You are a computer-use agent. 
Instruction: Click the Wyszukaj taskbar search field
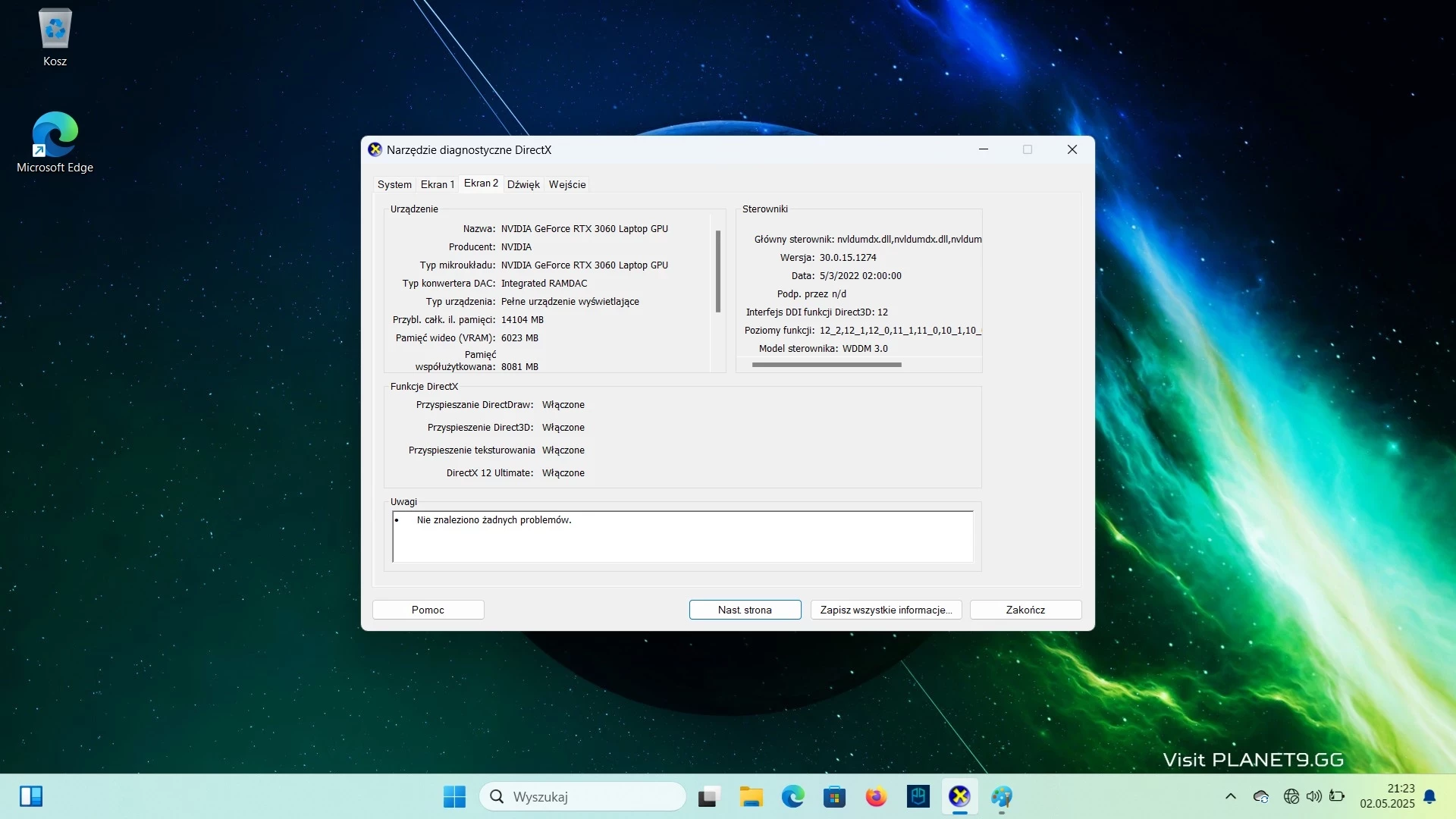(x=582, y=796)
